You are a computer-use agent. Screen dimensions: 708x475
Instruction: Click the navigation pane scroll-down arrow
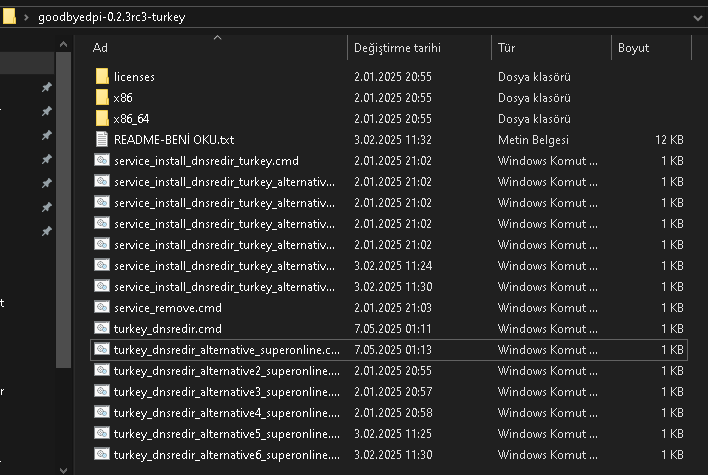(63, 467)
